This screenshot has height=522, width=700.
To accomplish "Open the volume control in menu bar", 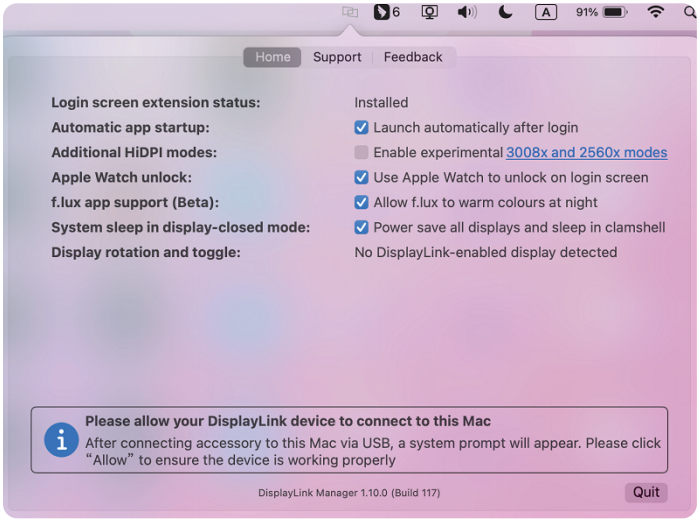I will tap(467, 12).
